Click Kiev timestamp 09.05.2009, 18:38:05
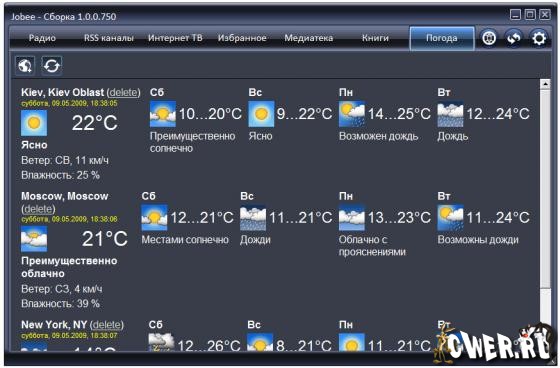The height and width of the screenshot is (368, 560). click(x=69, y=104)
